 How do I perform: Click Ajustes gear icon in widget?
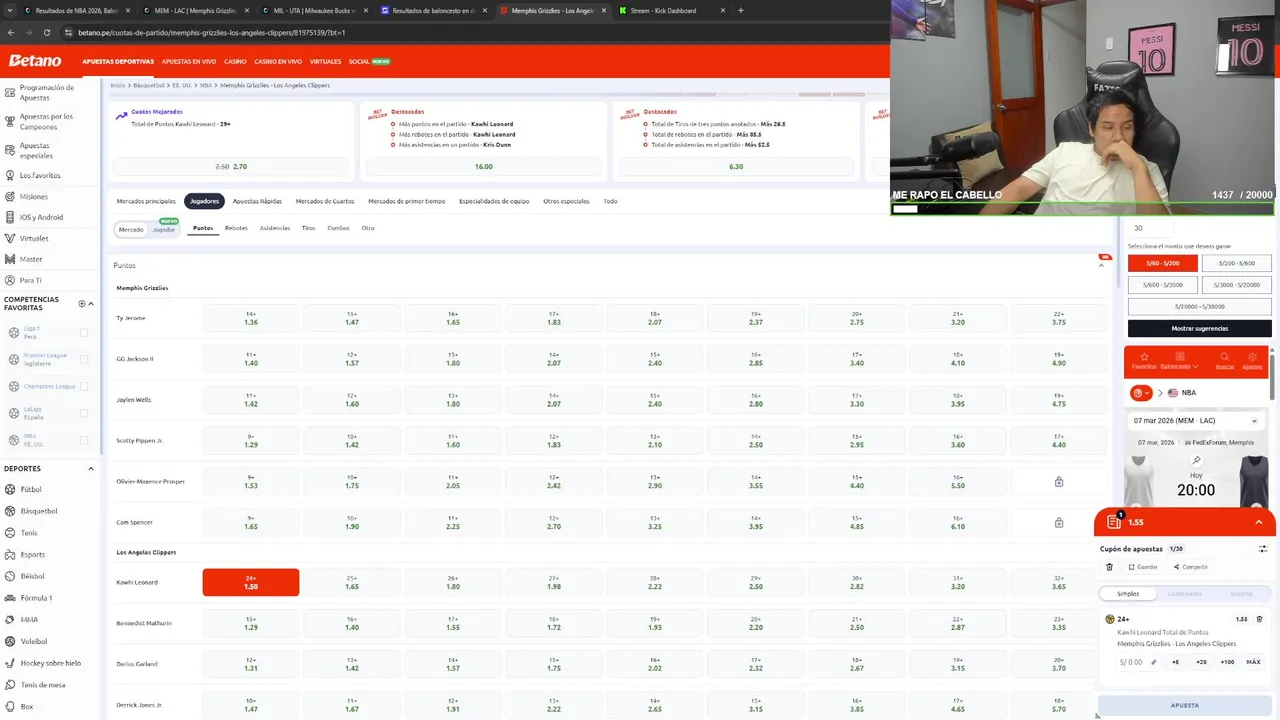[1252, 356]
